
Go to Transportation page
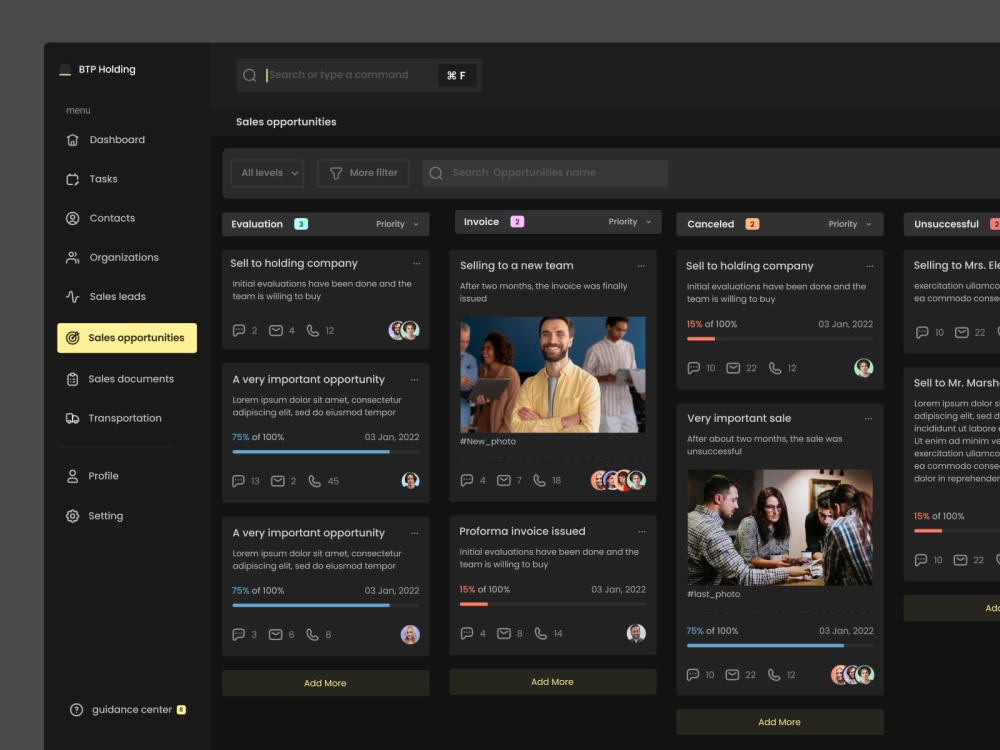114,418
